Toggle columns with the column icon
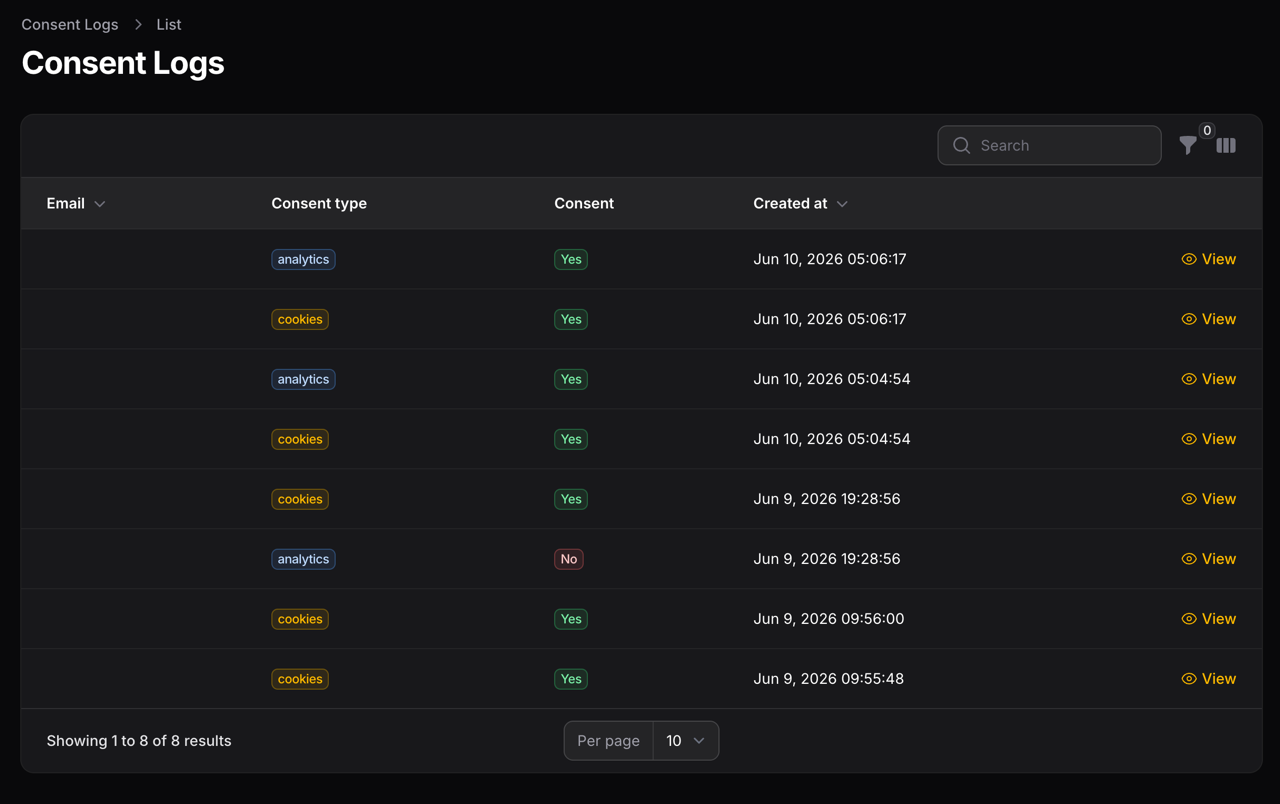The height and width of the screenshot is (804, 1280). pos(1226,146)
